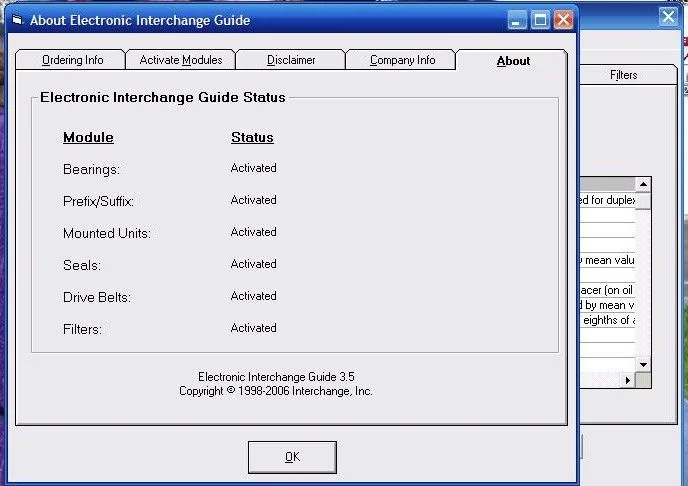Open the Disclaimer tab
Screen dimensions: 688x486
(290, 60)
